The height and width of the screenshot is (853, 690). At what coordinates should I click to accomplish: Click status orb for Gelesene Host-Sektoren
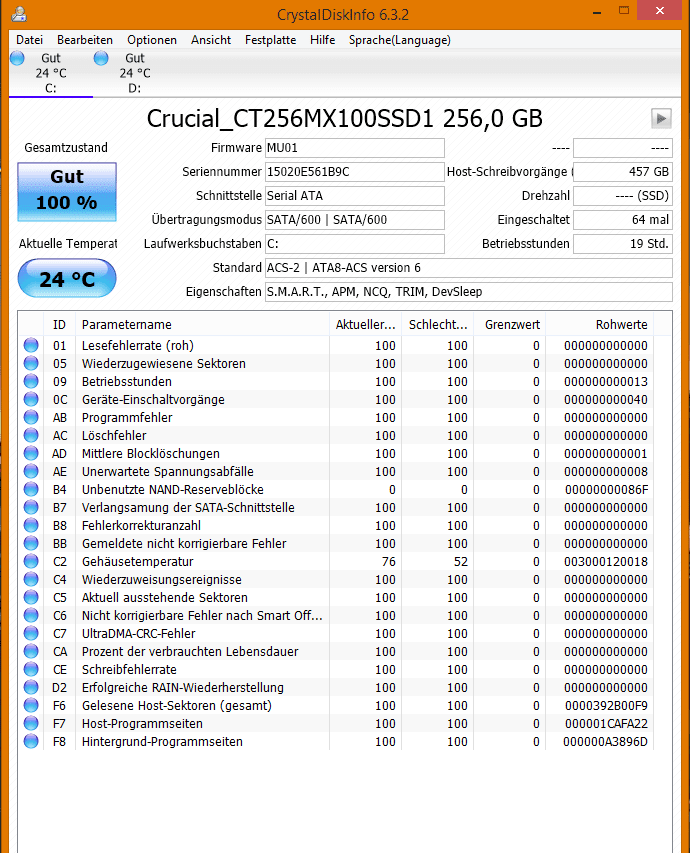click(31, 705)
